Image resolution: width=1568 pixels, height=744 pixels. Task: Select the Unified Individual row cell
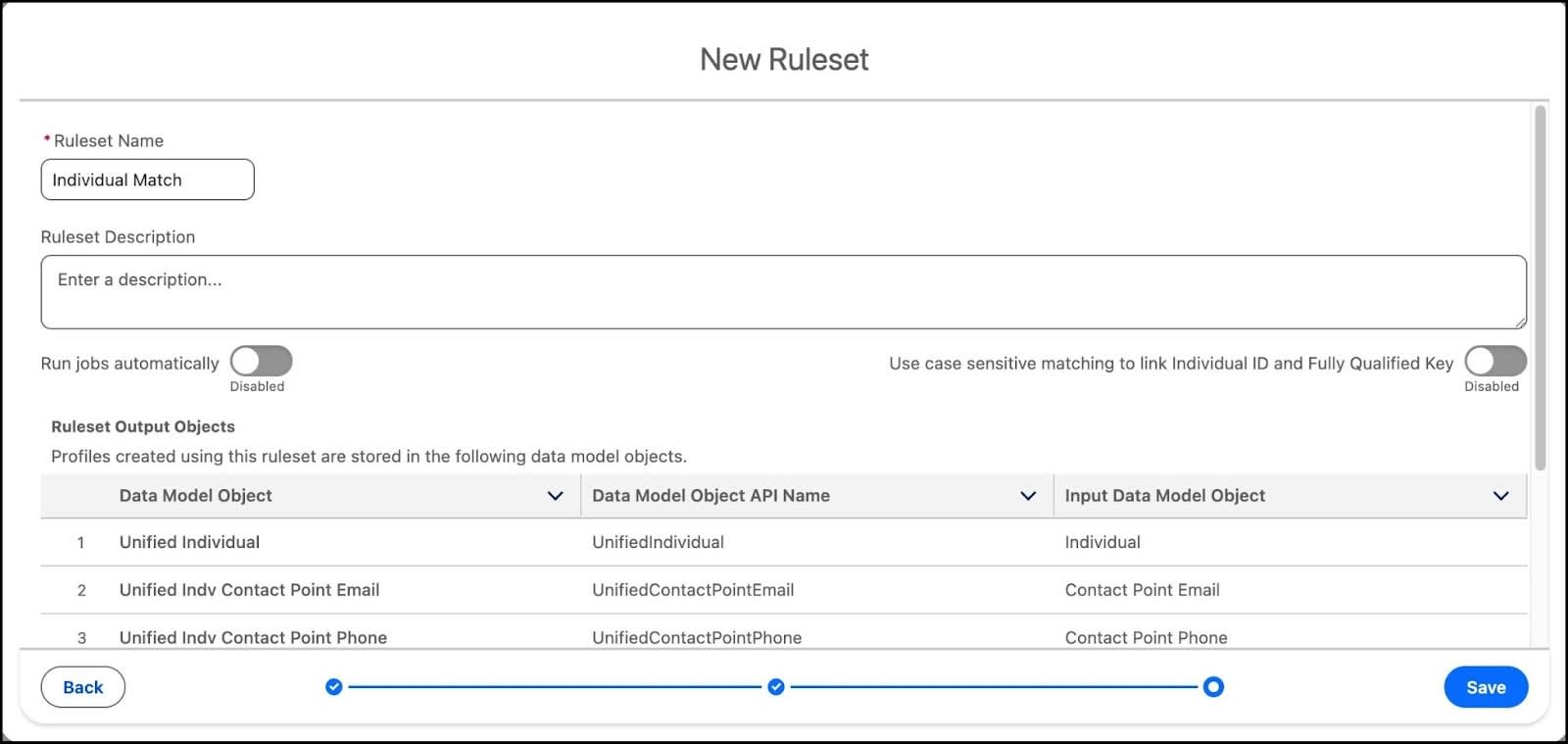189,542
